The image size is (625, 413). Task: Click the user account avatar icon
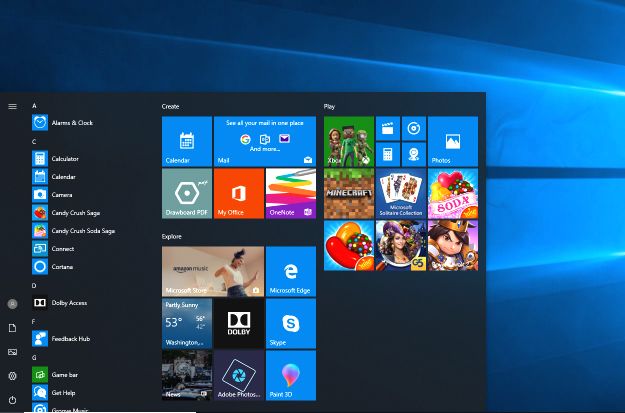(x=12, y=304)
